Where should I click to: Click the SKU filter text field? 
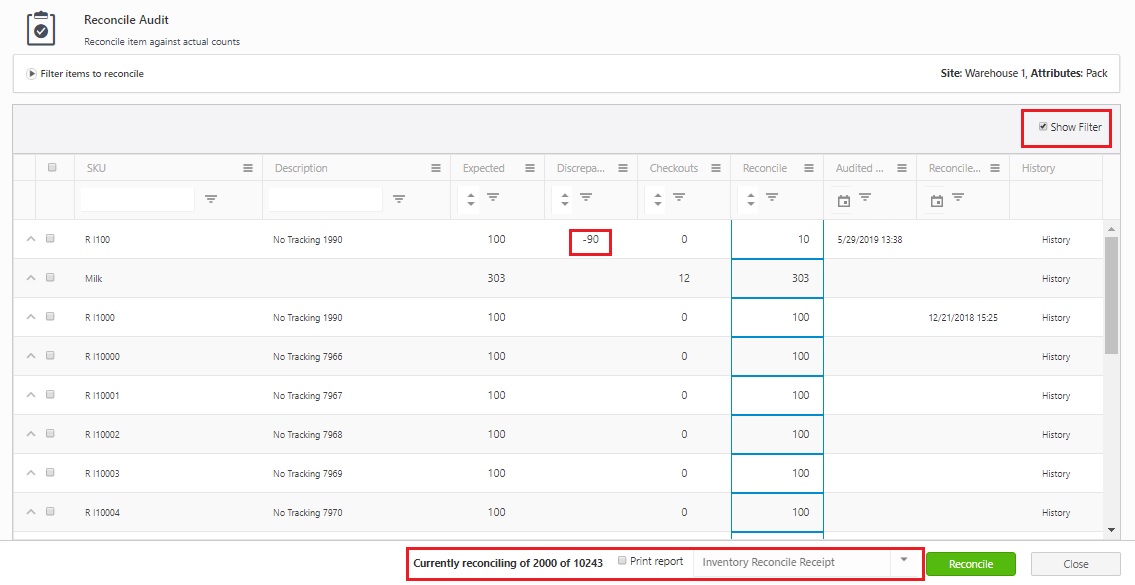coord(138,199)
